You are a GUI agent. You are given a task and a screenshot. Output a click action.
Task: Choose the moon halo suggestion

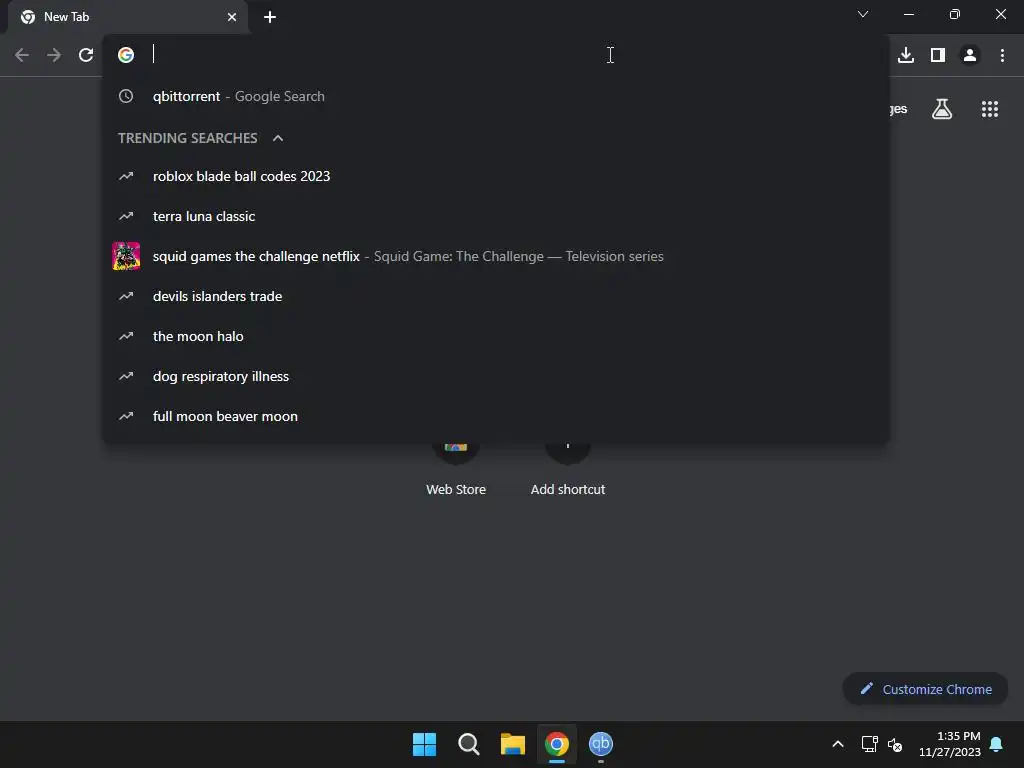click(496, 336)
